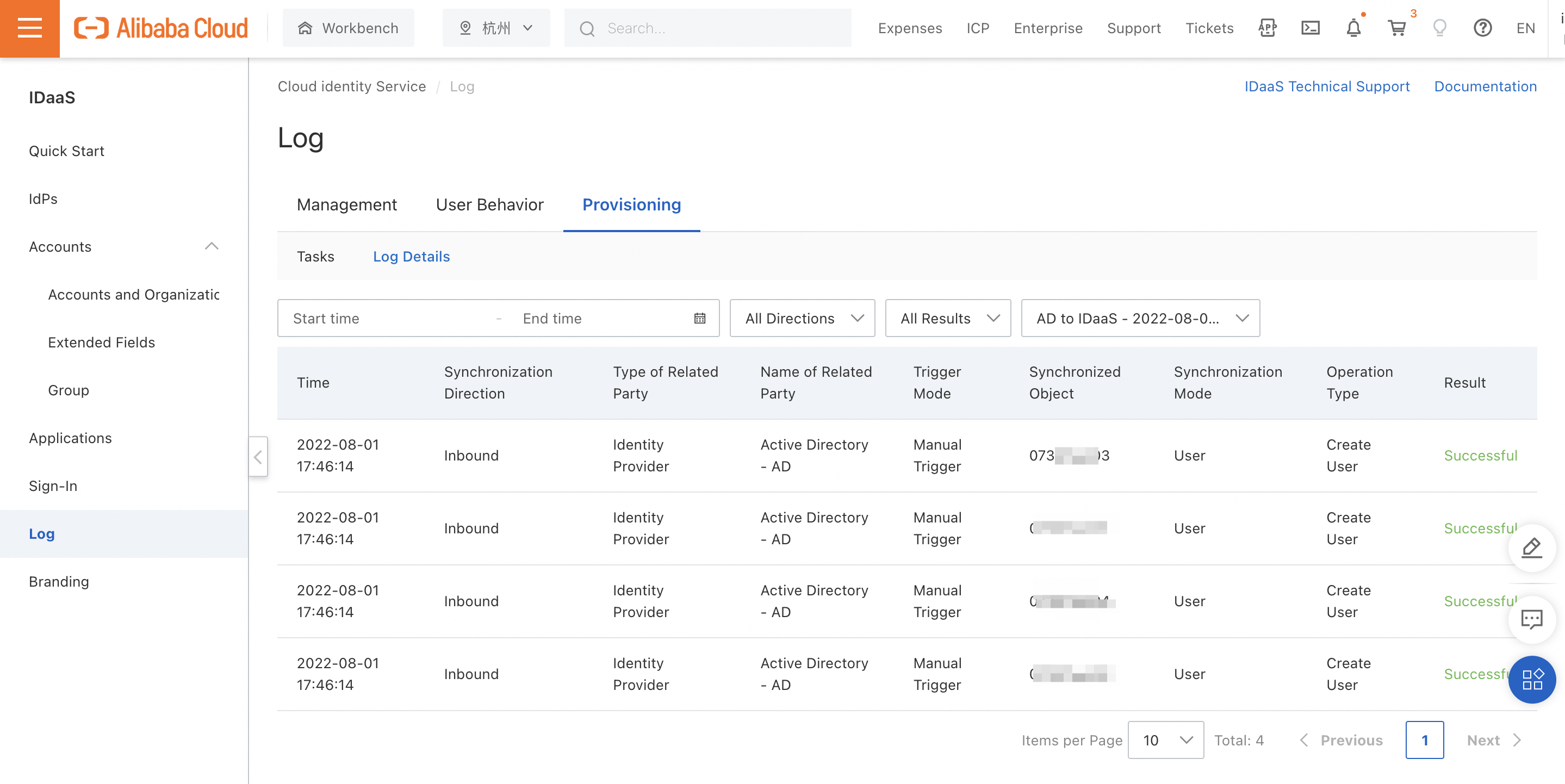
Task: Collapse the left sidebar panel handle
Action: (x=258, y=457)
